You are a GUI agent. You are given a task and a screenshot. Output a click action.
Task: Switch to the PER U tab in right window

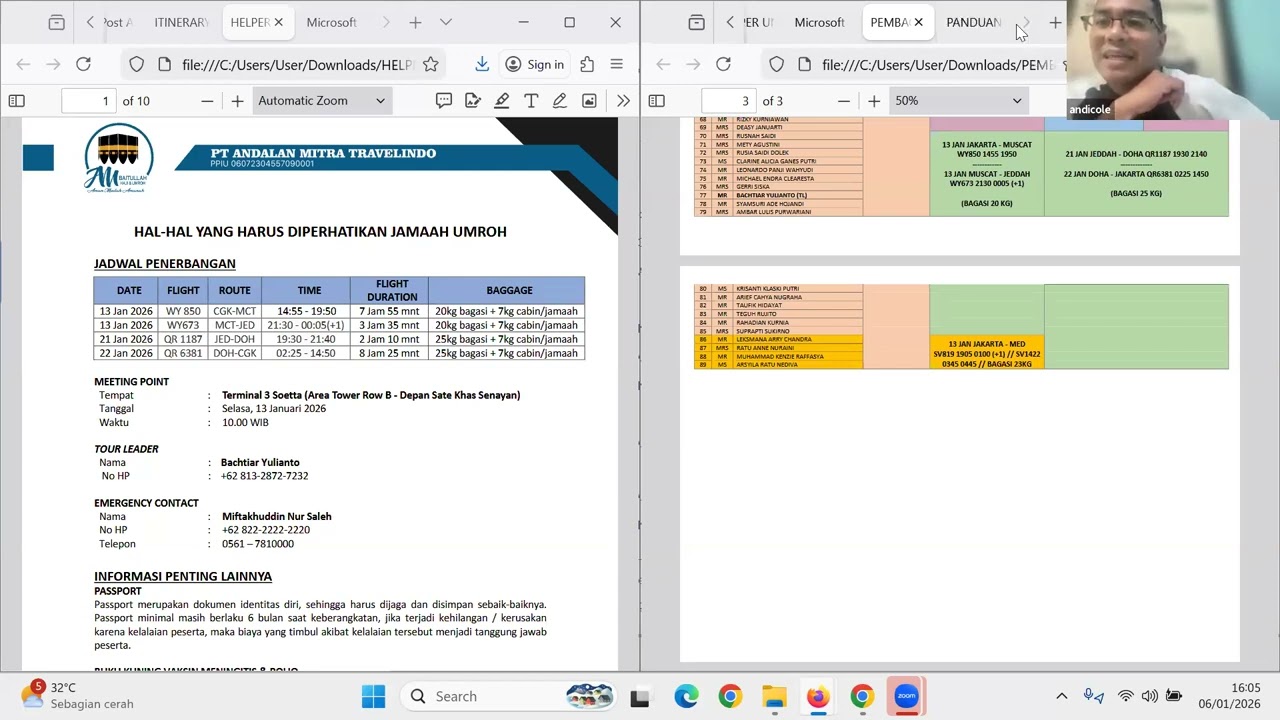[758, 22]
